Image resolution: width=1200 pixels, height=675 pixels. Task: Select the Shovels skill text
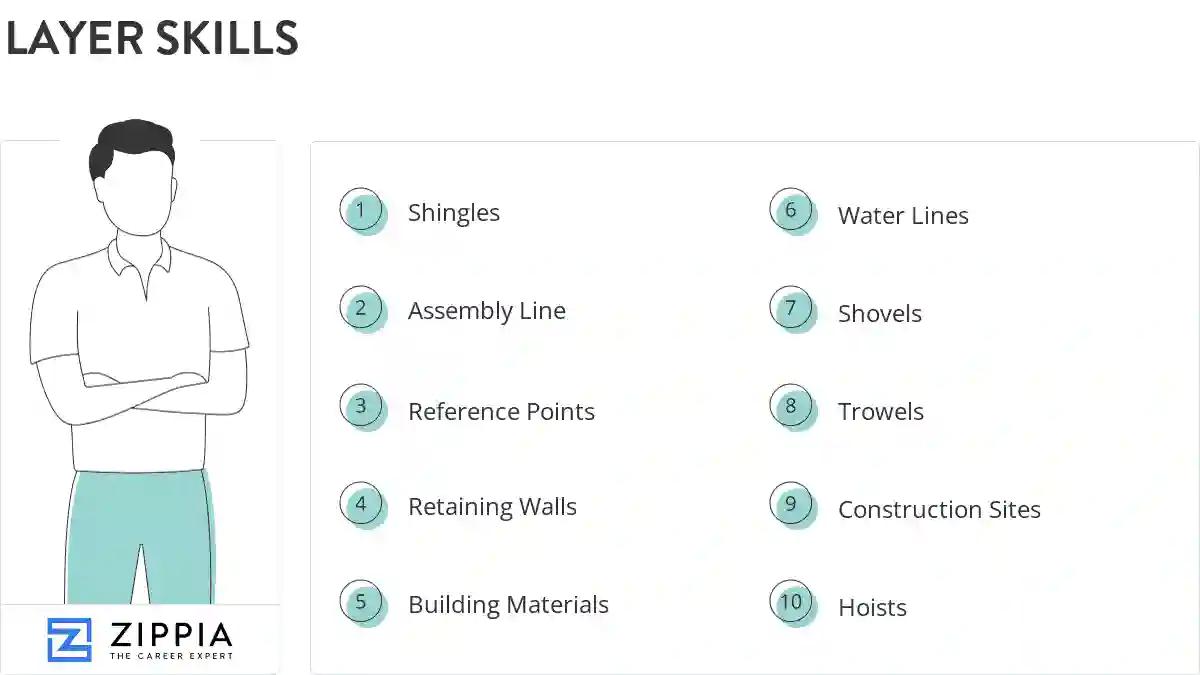coord(880,314)
